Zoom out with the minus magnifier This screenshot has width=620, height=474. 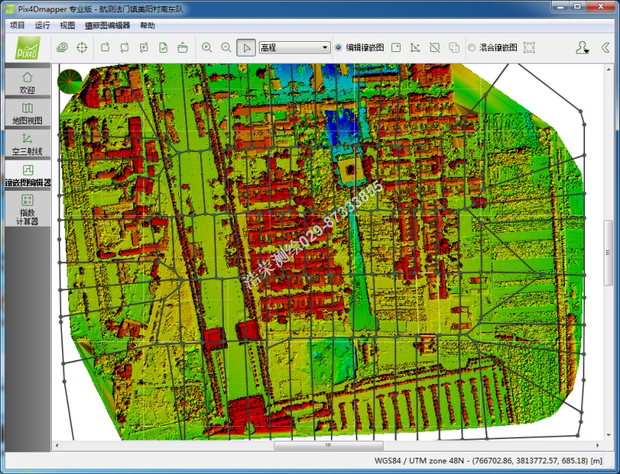coord(226,48)
